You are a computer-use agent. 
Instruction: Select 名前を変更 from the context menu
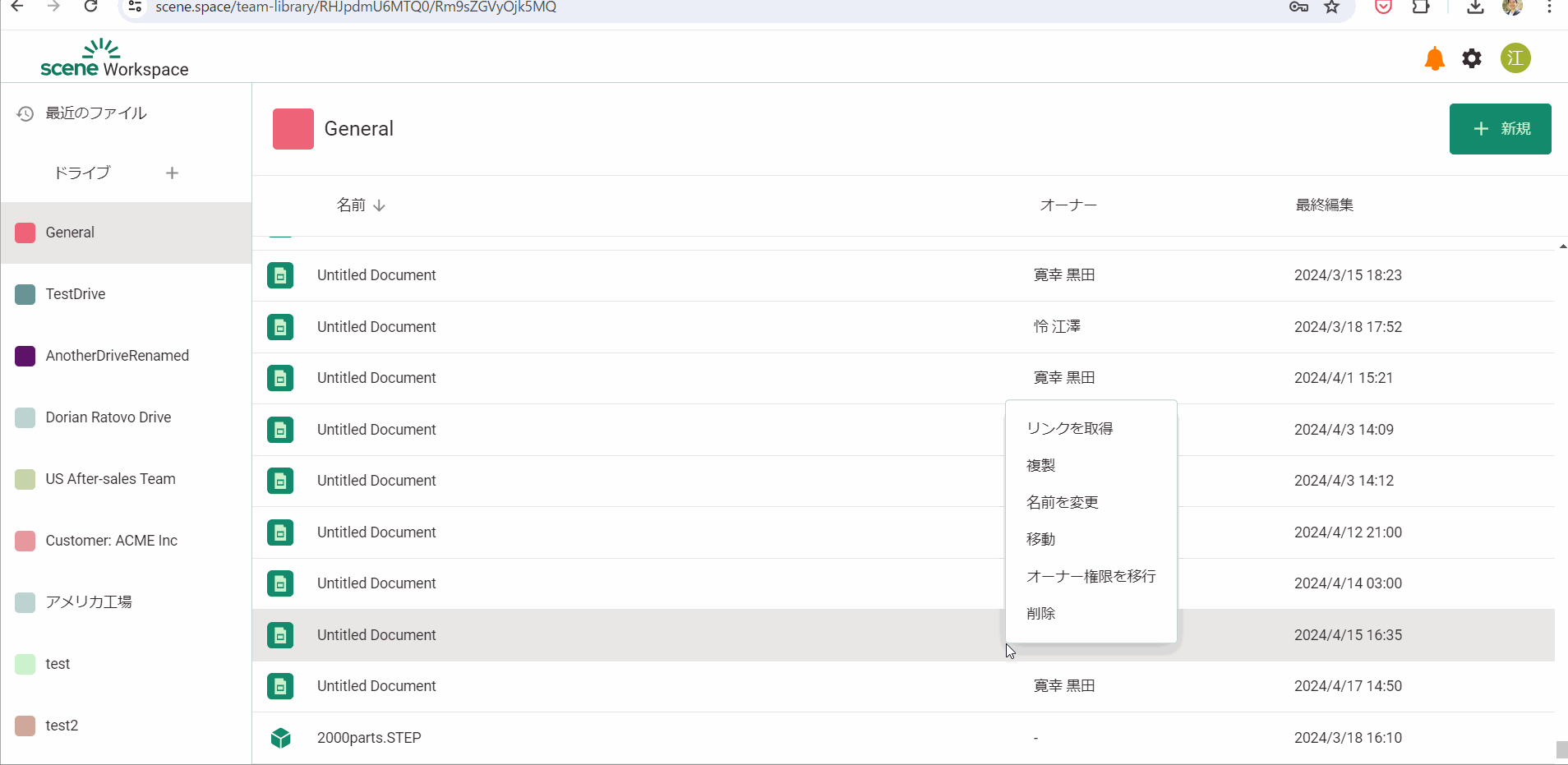pyautogui.click(x=1062, y=502)
